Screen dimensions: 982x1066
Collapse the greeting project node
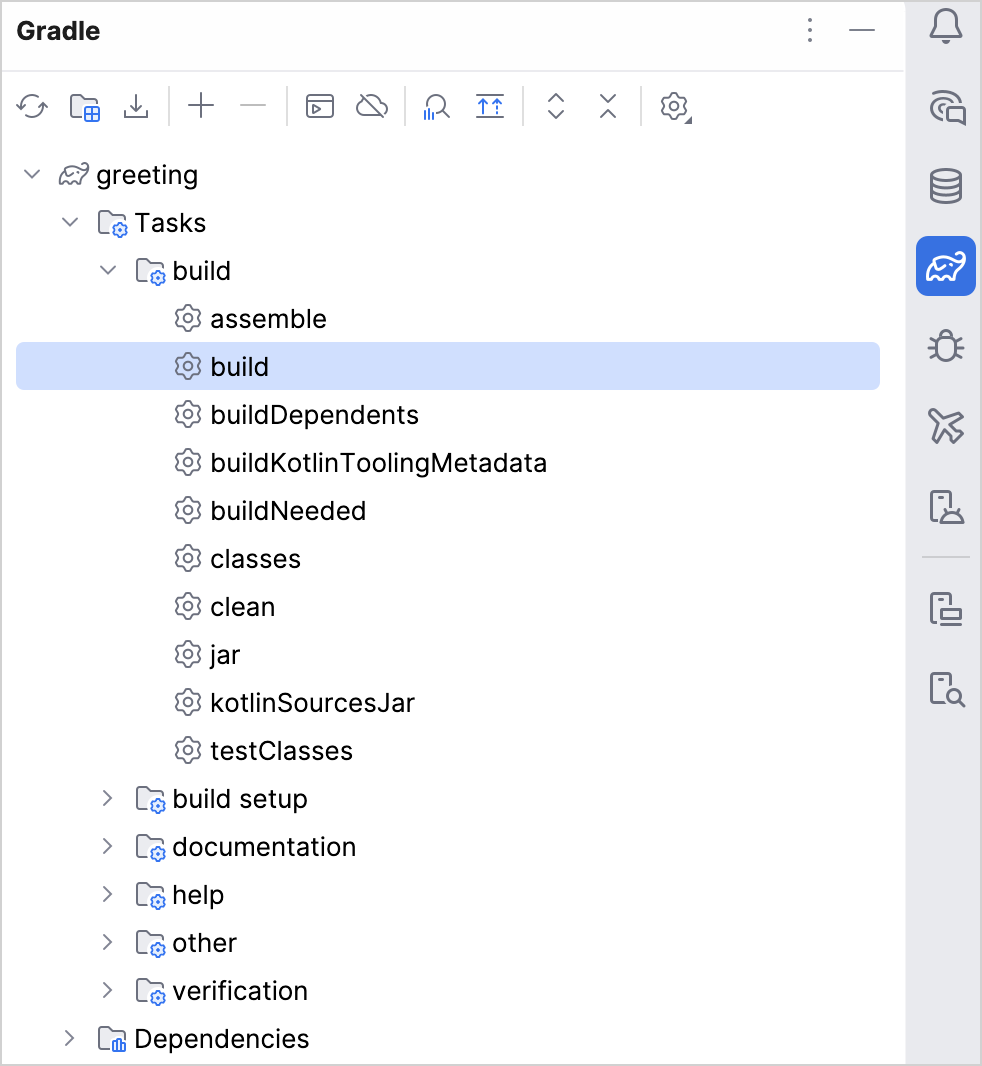coord(32,175)
